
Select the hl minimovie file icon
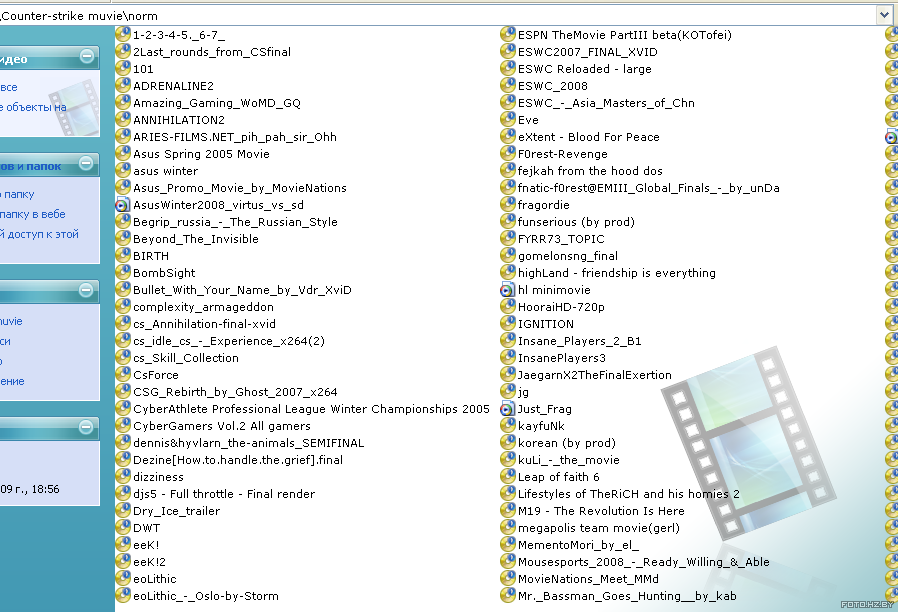tap(508, 290)
